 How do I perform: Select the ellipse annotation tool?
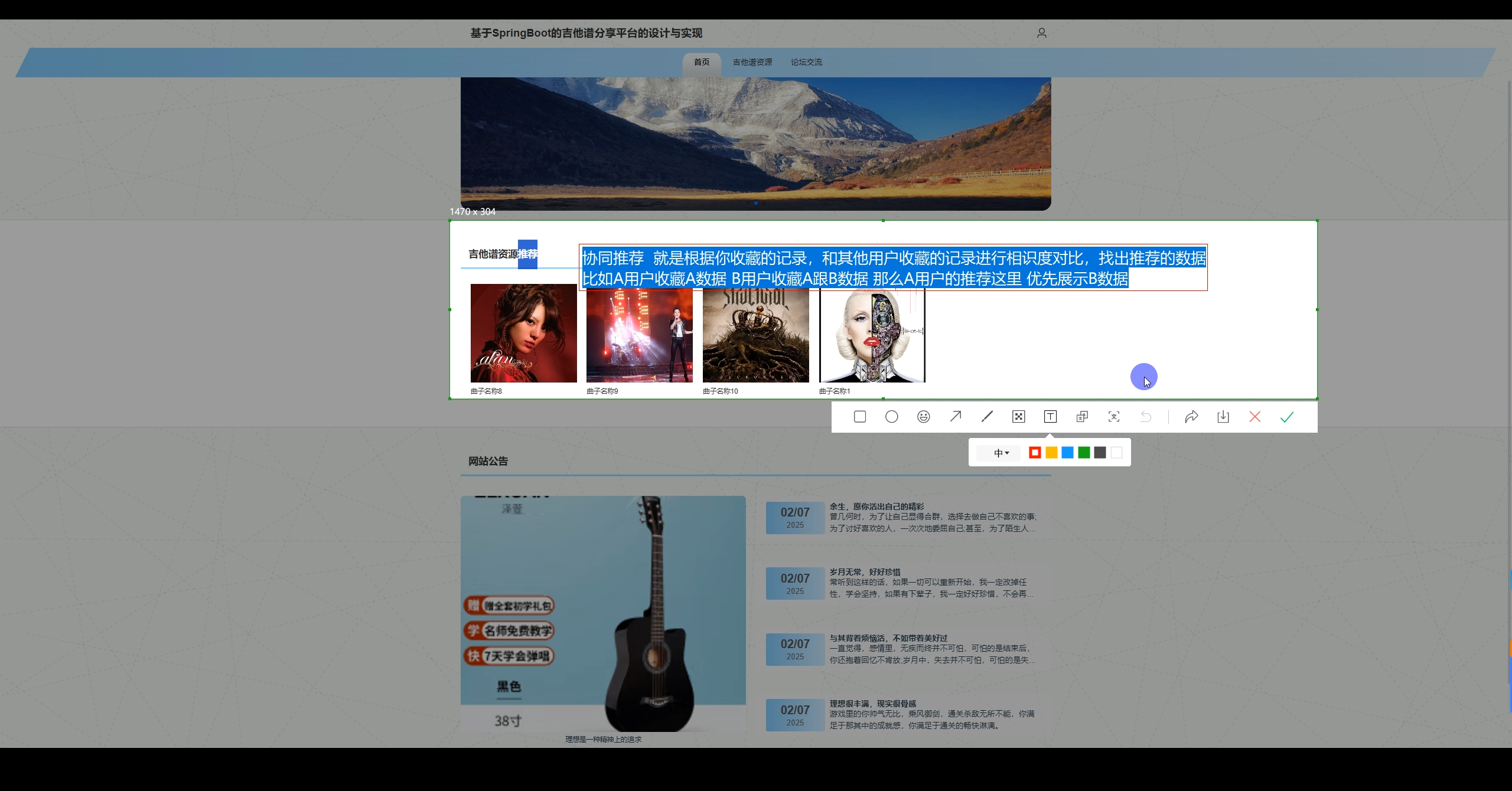[x=892, y=417]
